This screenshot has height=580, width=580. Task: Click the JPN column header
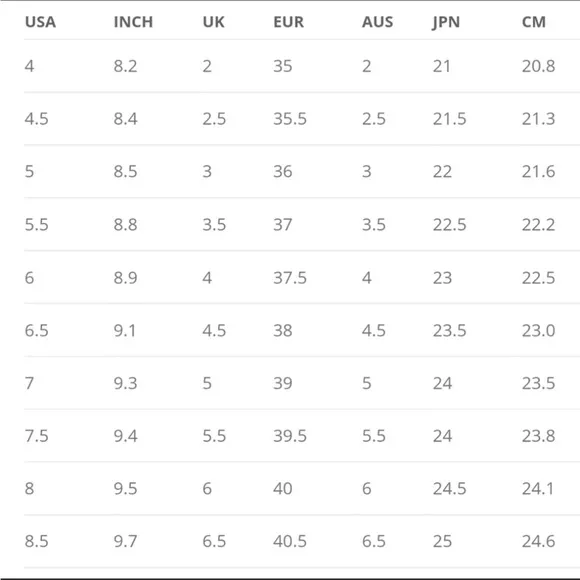(x=446, y=22)
